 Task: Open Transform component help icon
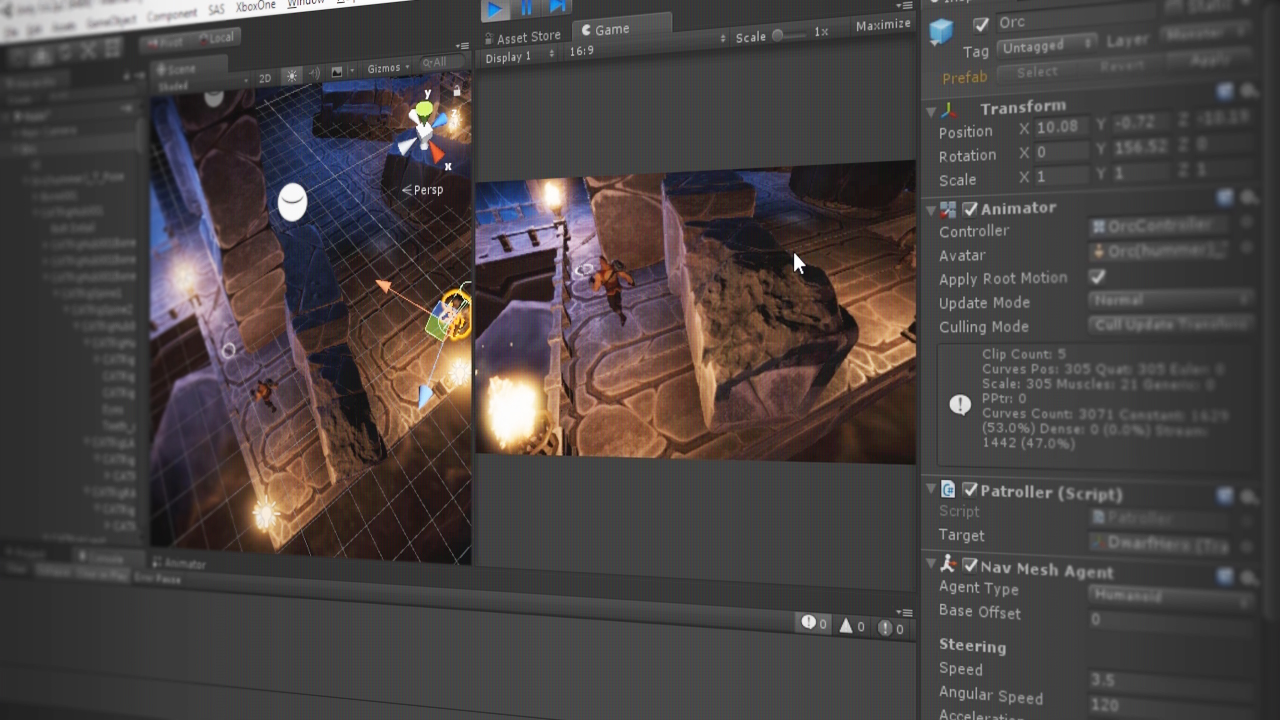click(1225, 92)
